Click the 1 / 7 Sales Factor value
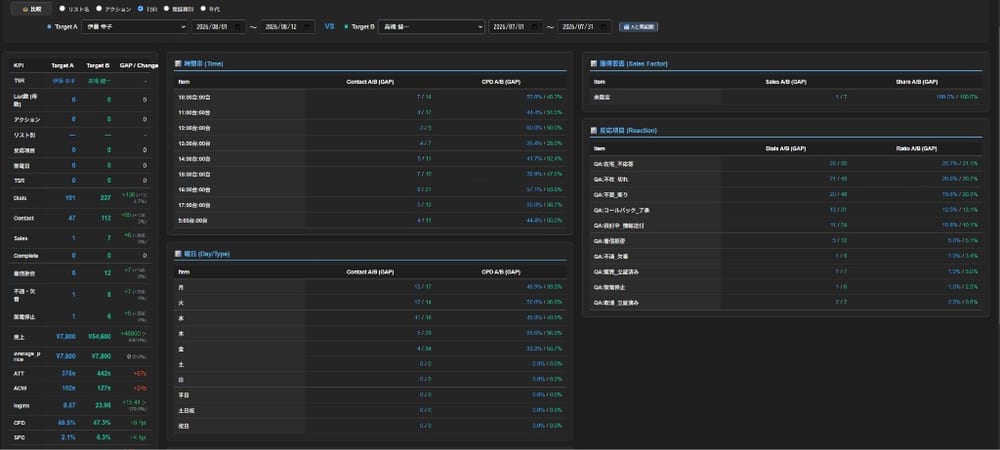Image resolution: width=1000 pixels, height=450 pixels. click(x=841, y=97)
